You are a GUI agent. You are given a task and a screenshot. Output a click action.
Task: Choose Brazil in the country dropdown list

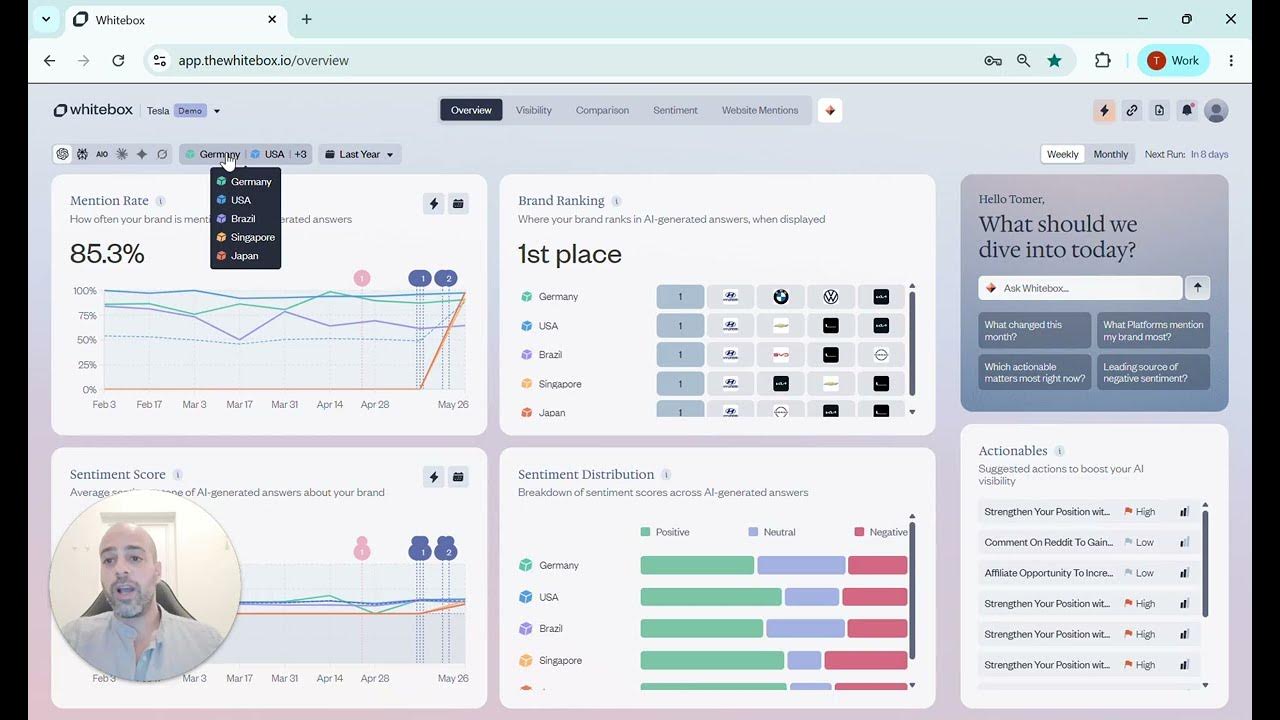click(245, 219)
